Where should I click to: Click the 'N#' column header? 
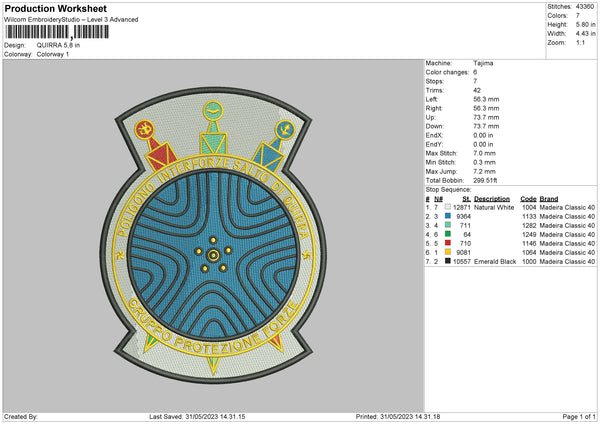click(x=438, y=199)
